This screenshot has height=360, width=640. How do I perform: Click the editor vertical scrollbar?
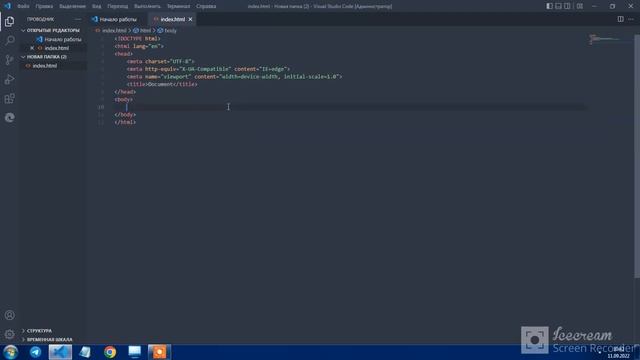pos(637,155)
